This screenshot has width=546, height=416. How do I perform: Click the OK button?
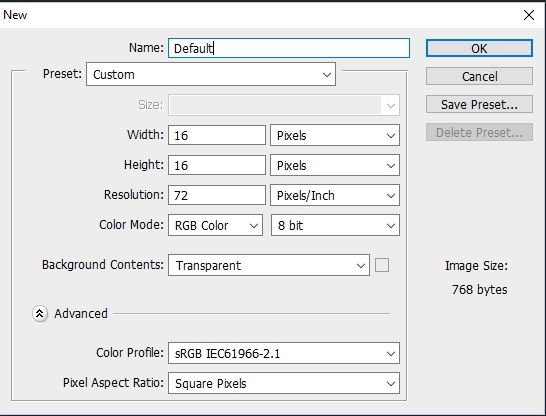(x=479, y=48)
